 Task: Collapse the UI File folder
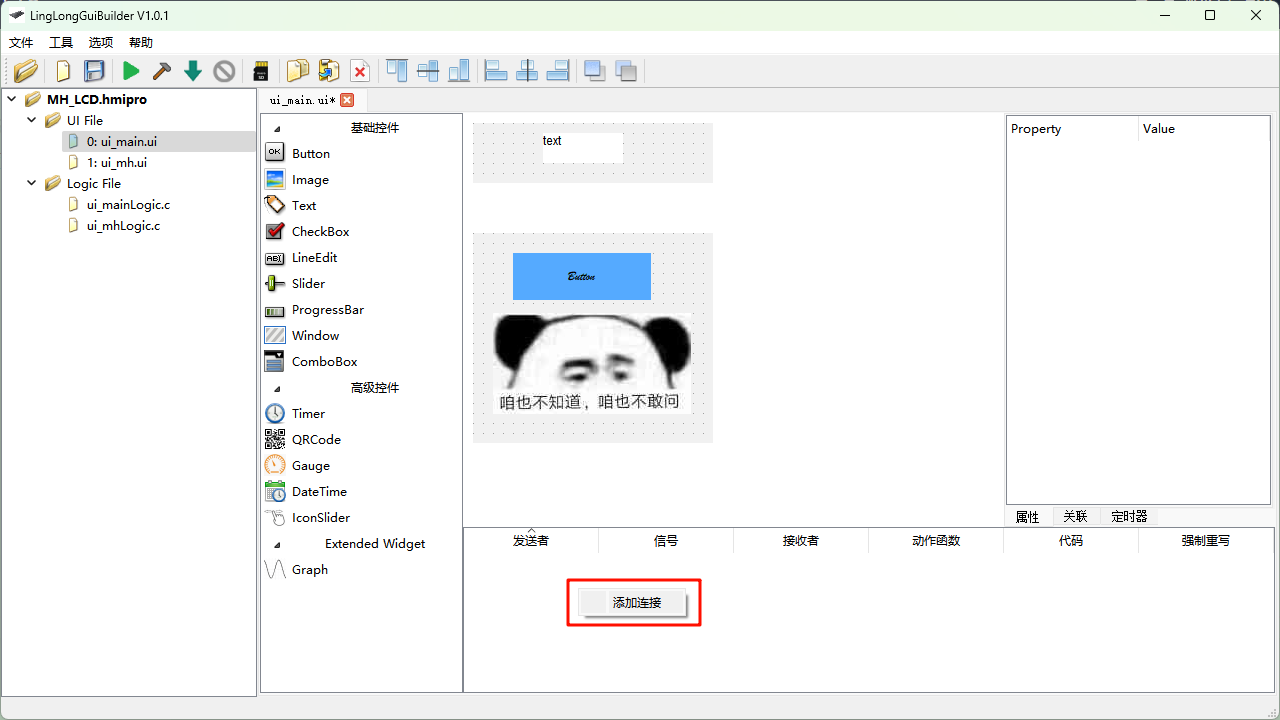point(31,121)
